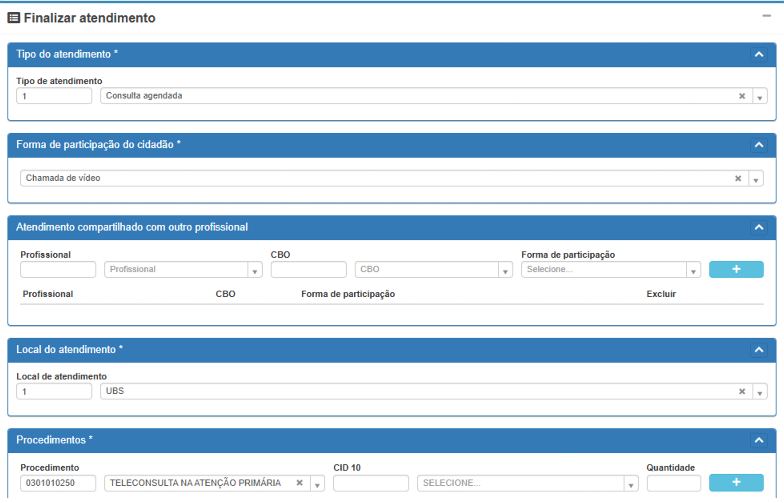Click the Quantidade input field
This screenshot has height=503, width=784.
pyautogui.click(x=673, y=483)
